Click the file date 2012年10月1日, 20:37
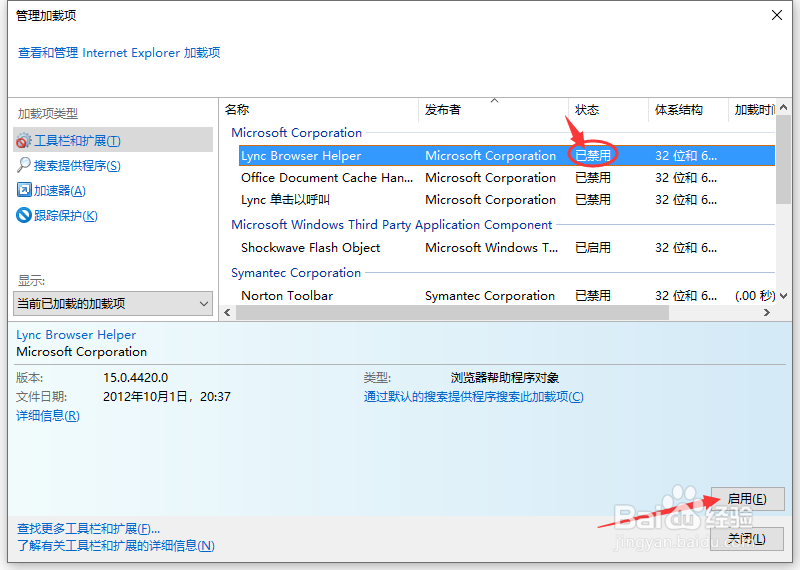This screenshot has width=800, height=570. (167, 396)
